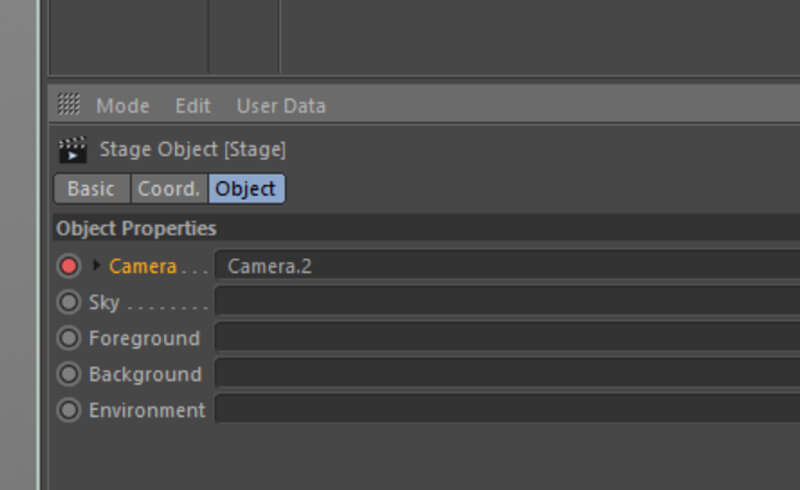The height and width of the screenshot is (490, 800).
Task: Click the Camera.2 link field
Action: (508, 265)
